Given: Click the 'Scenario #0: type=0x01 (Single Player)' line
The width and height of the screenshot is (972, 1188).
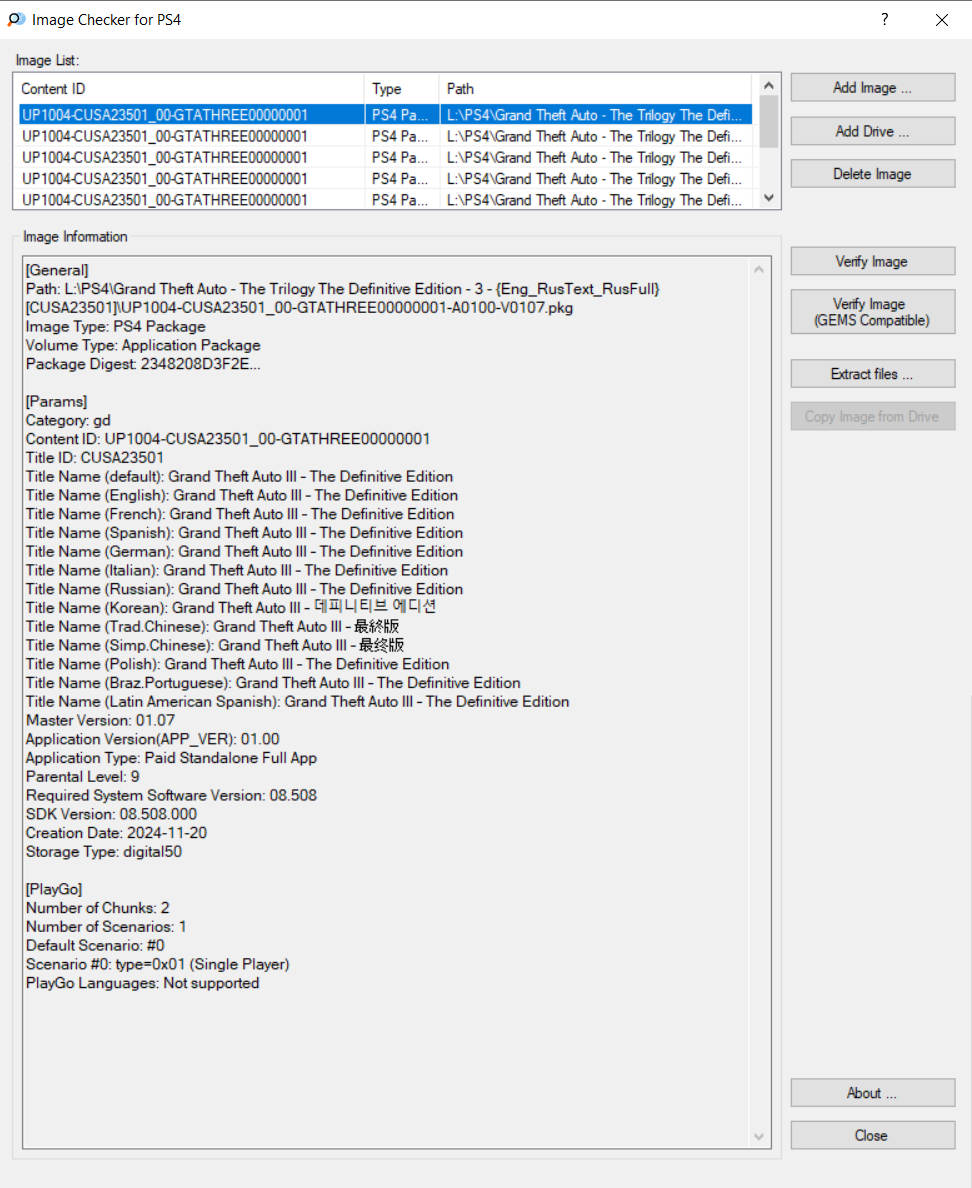Looking at the screenshot, I should point(158,964).
